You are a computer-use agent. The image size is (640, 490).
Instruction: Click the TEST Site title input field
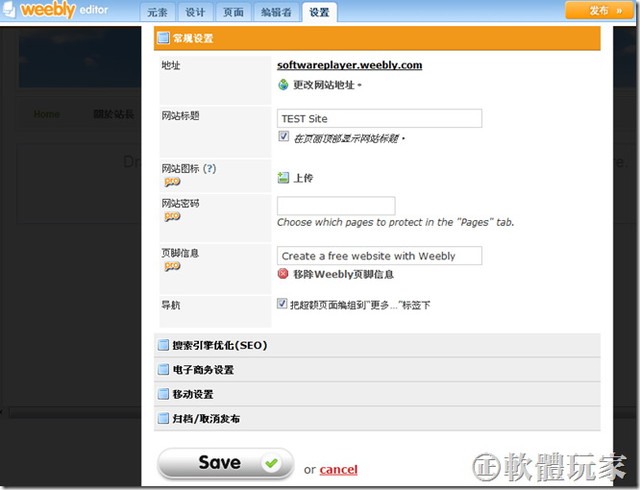pyautogui.click(x=379, y=118)
